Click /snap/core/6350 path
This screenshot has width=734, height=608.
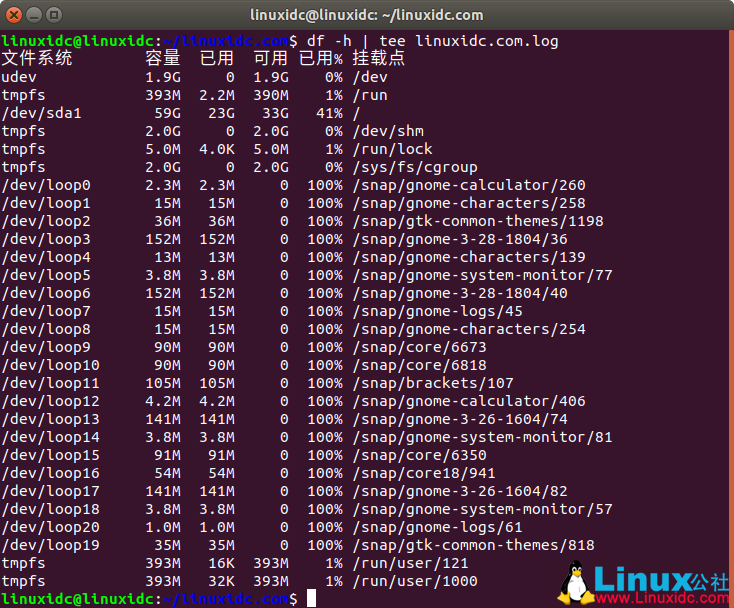coord(419,455)
